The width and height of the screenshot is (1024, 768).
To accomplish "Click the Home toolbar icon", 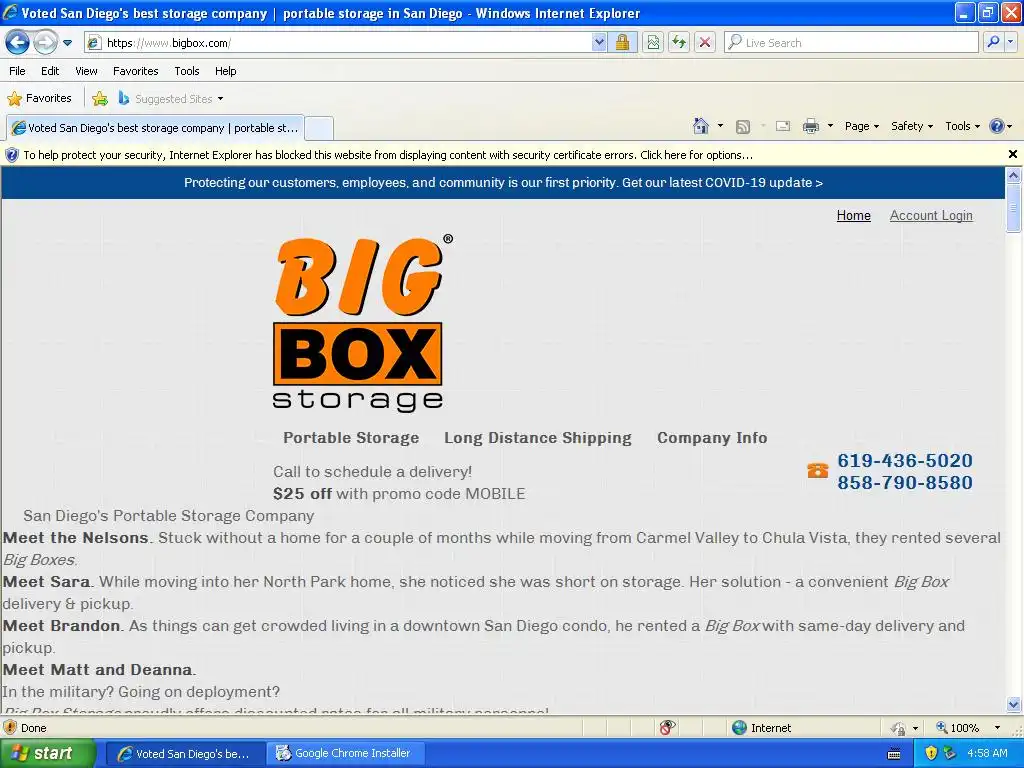I will coord(701,126).
